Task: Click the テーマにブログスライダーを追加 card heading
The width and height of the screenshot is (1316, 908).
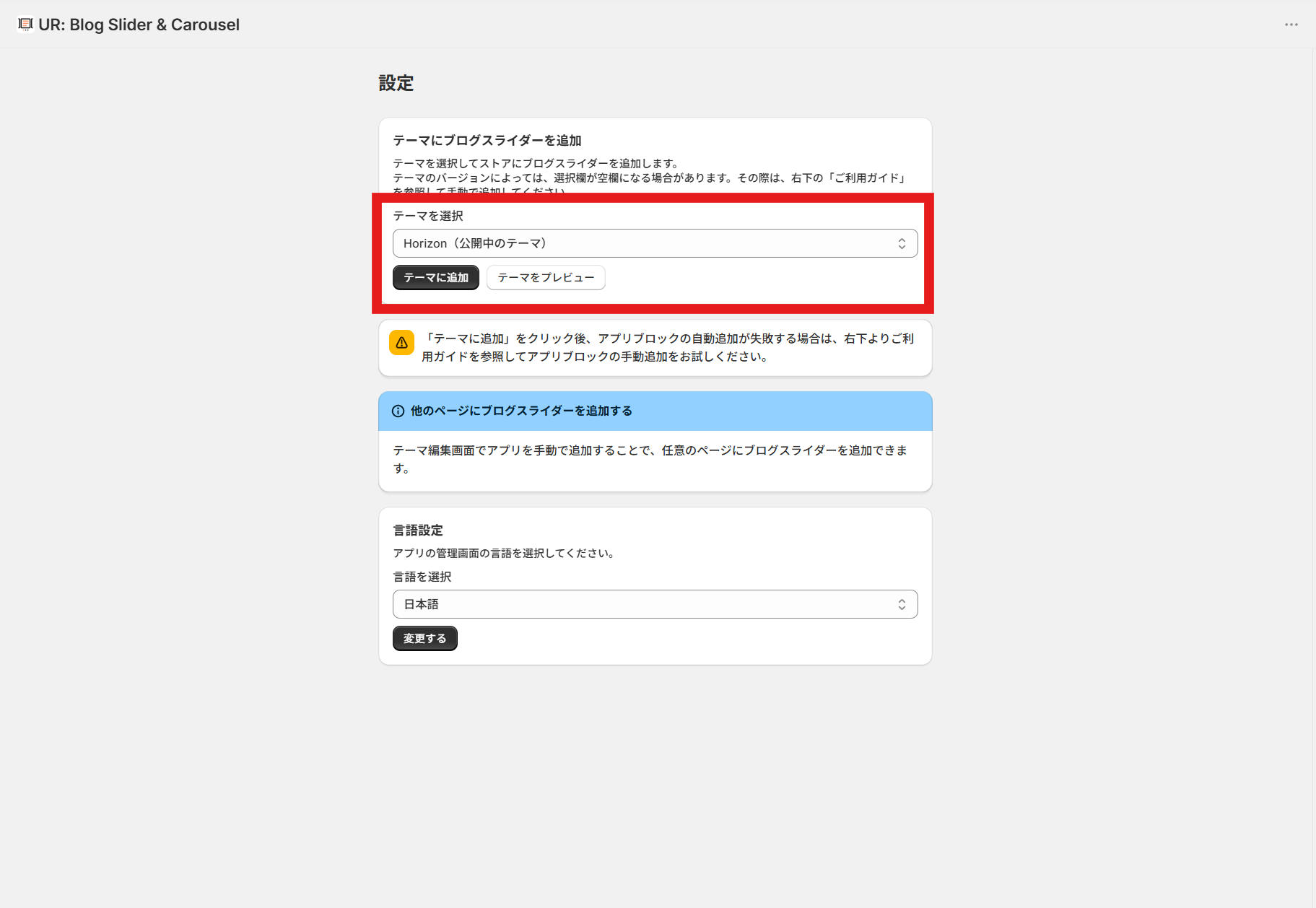Action: pos(488,140)
